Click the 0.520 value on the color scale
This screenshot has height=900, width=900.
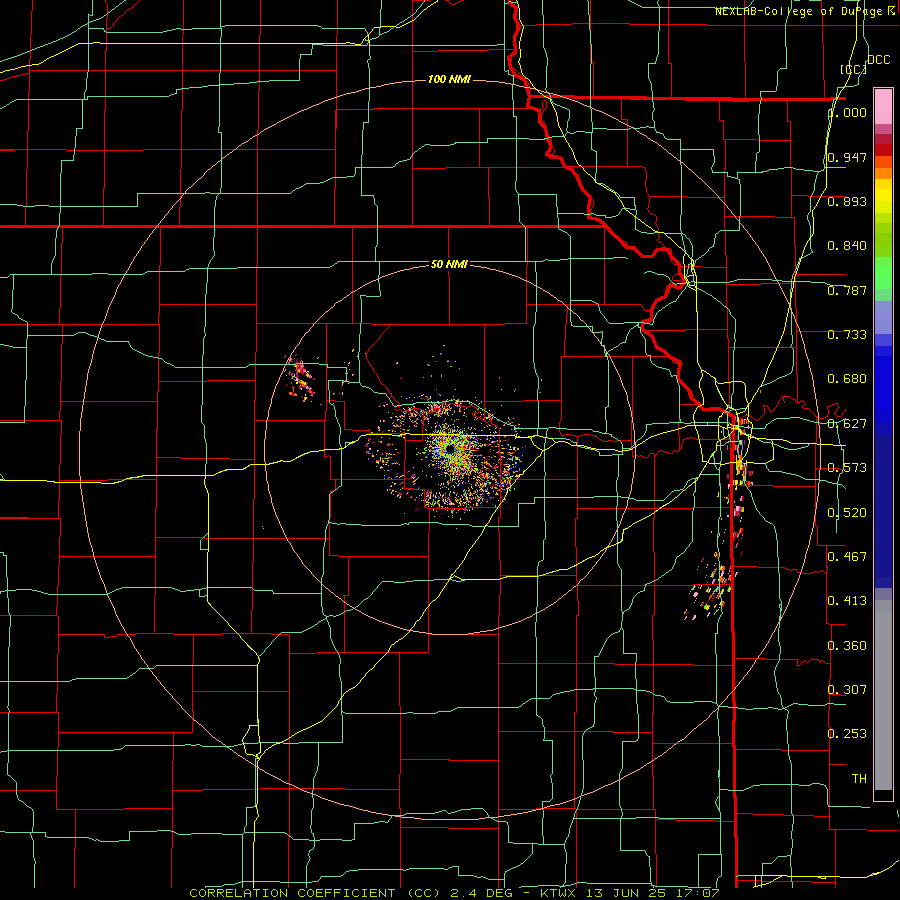coord(847,513)
